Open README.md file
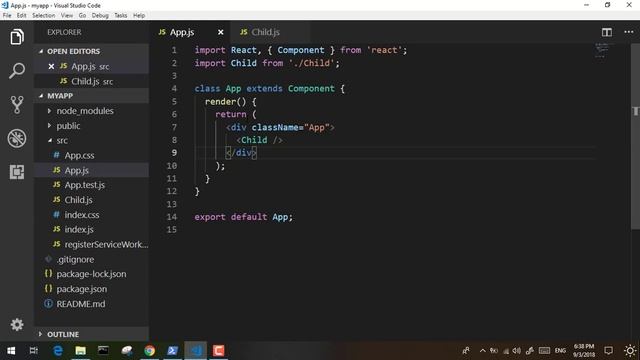This screenshot has width=640, height=360. pyautogui.click(x=91, y=304)
